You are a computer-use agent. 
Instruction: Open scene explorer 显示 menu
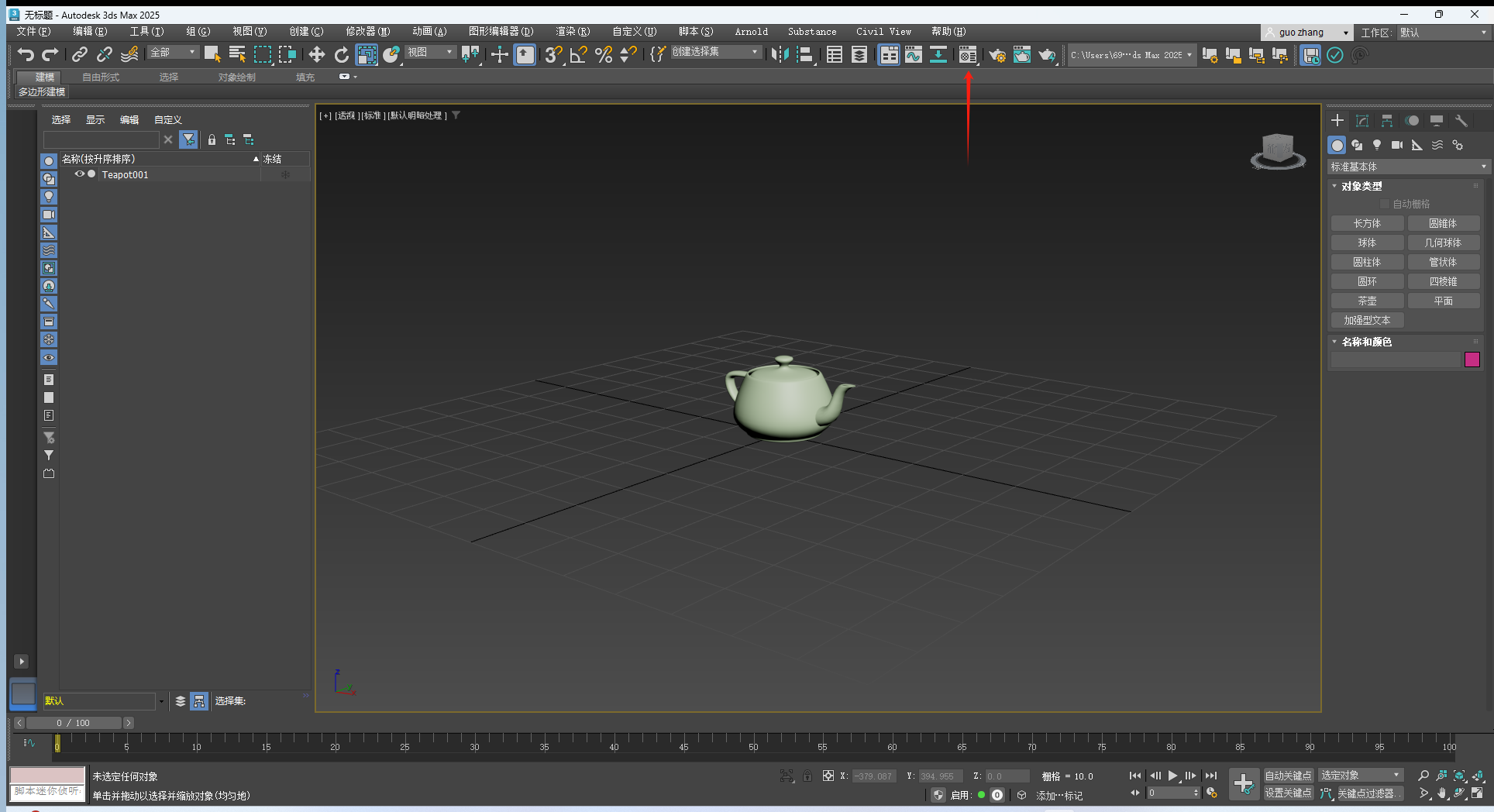click(95, 119)
